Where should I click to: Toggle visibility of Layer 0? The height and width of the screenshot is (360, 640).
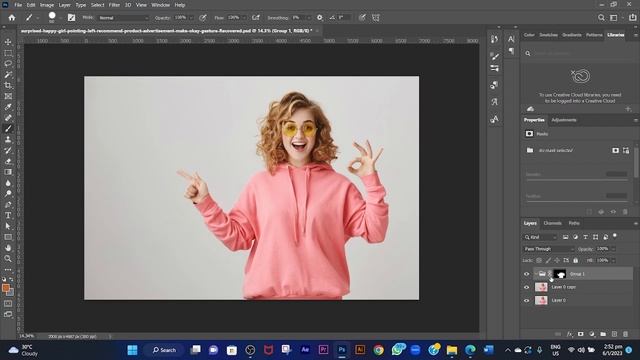pos(527,300)
